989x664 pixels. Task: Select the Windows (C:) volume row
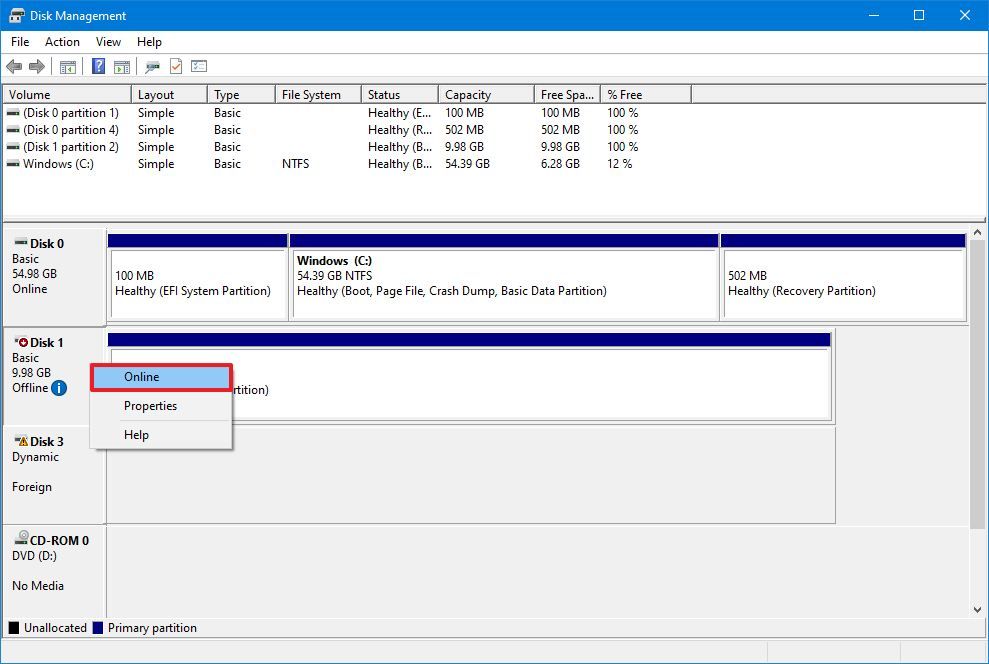[60, 163]
